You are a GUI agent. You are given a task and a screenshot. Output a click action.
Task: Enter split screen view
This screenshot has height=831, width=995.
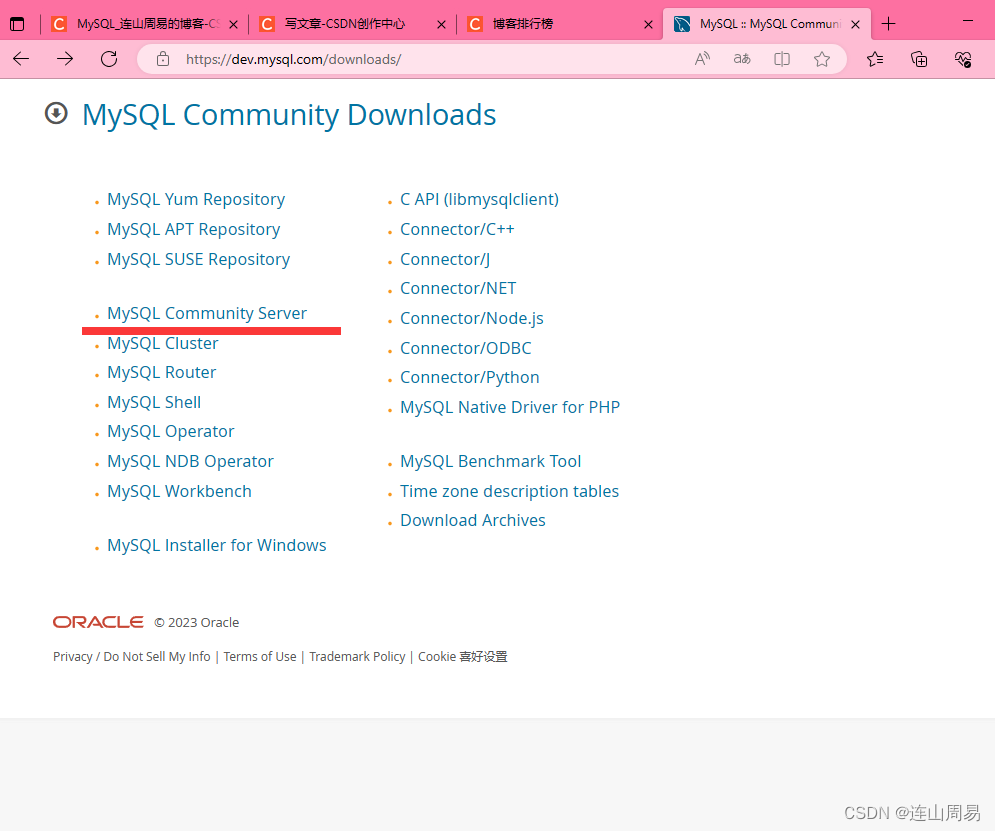click(782, 59)
